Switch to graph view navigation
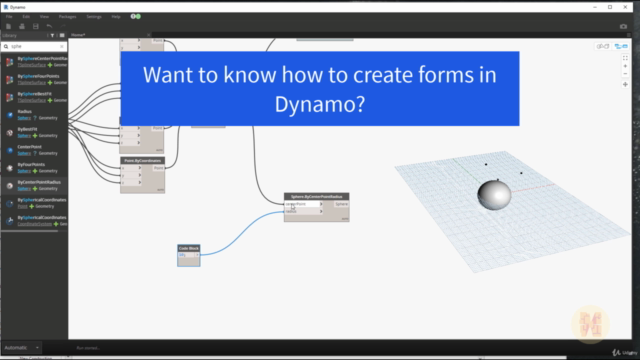 click(621, 46)
